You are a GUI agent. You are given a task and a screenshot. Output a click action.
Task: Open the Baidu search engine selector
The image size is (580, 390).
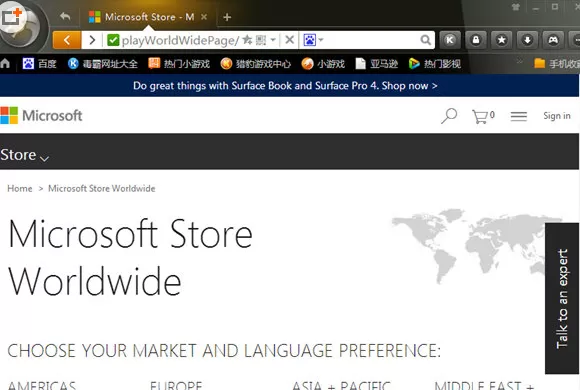[x=313, y=40]
